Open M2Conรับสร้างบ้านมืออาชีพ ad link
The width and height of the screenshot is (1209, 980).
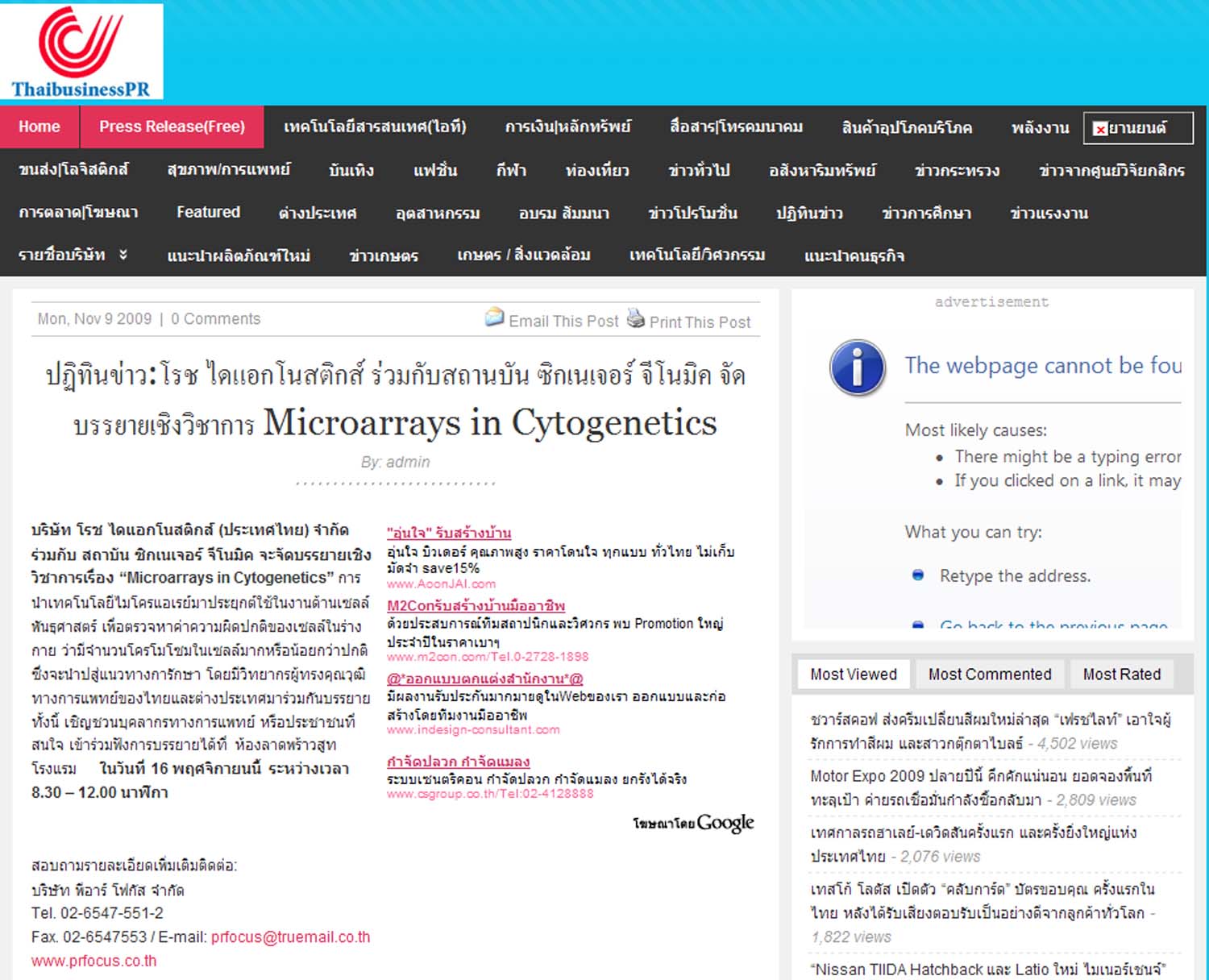click(x=476, y=605)
